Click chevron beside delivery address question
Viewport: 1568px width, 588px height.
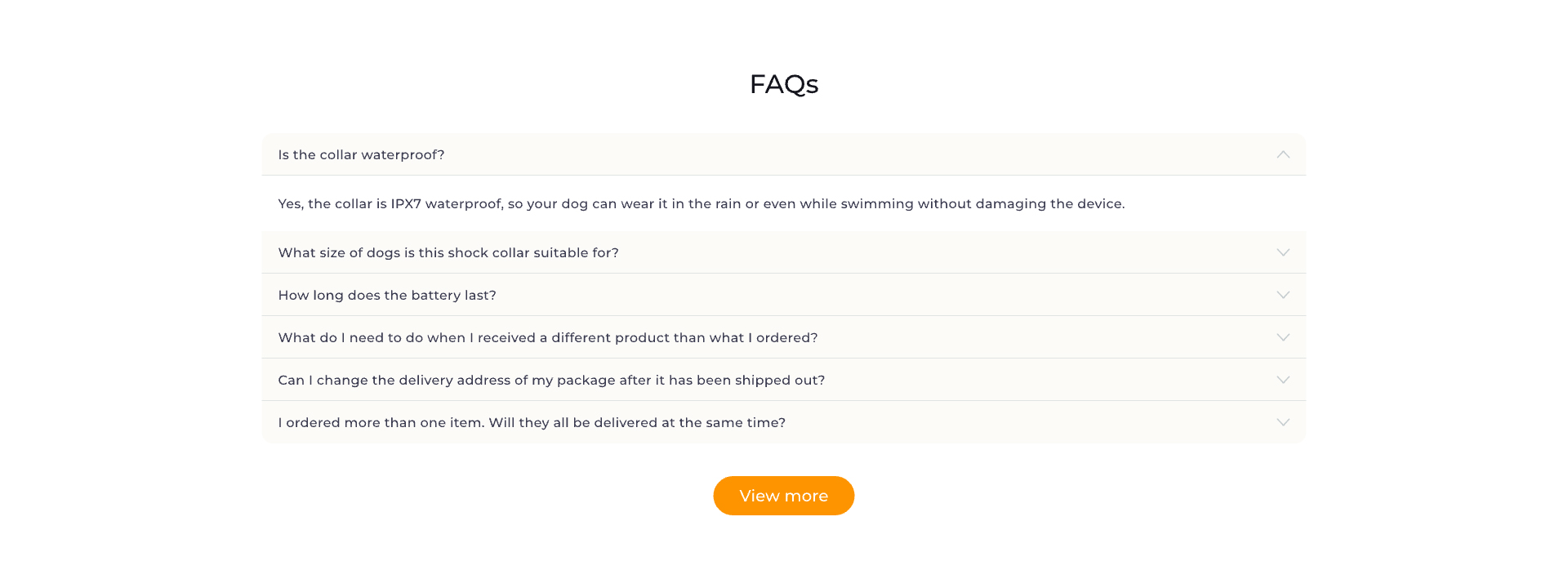click(x=1283, y=380)
